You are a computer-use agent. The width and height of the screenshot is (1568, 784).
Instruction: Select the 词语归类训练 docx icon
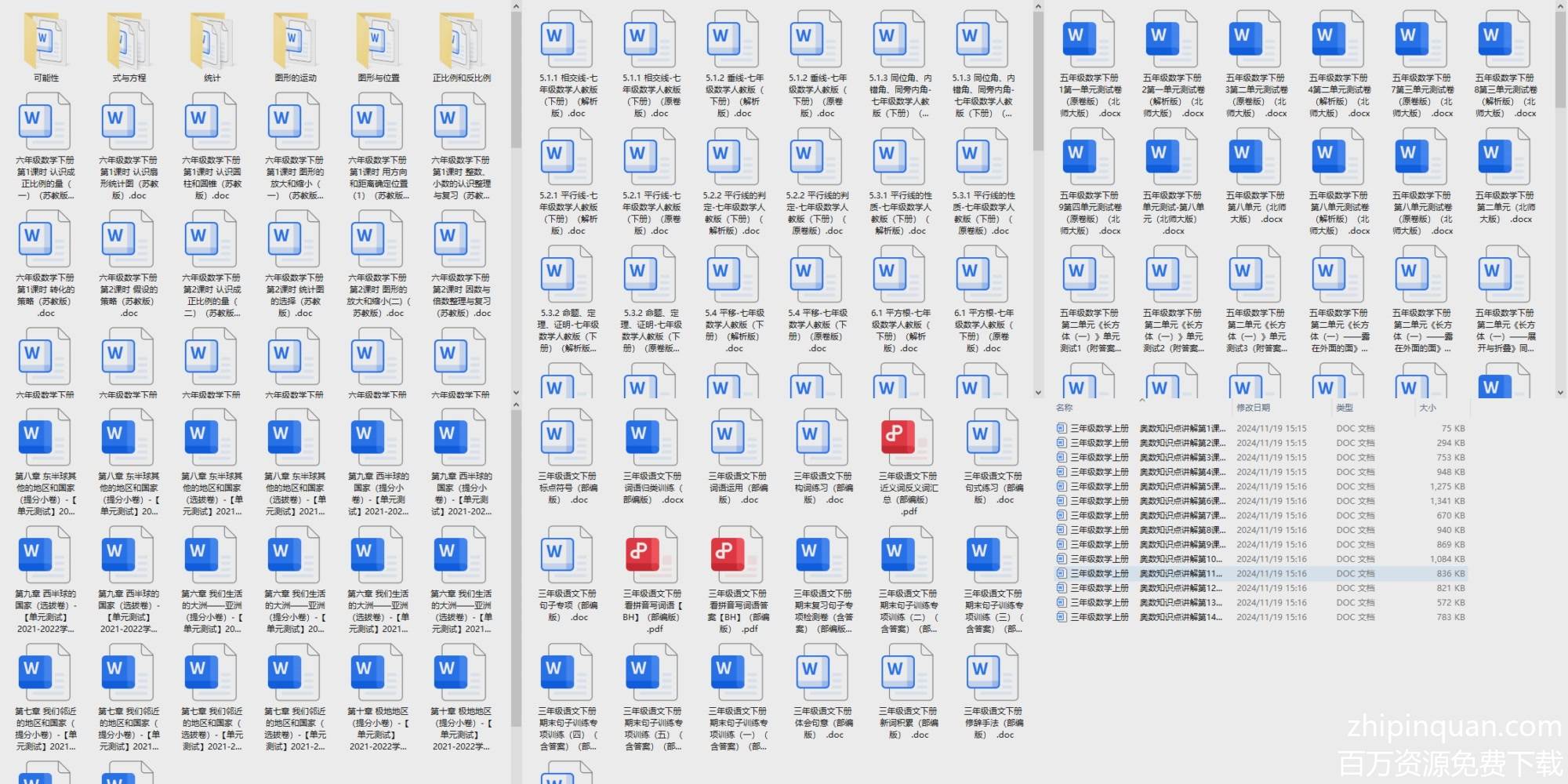tap(652, 437)
